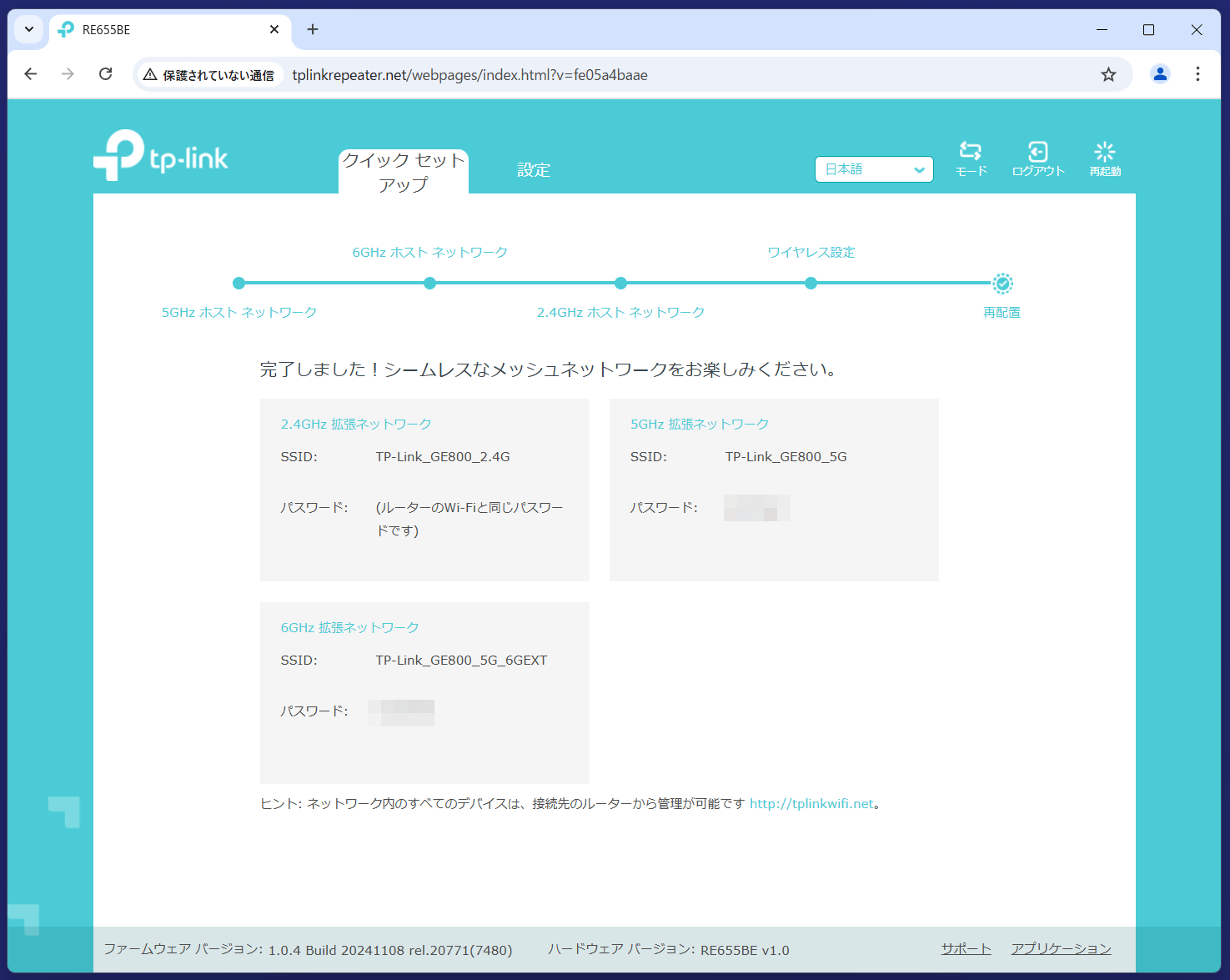Click the not-secure connection warning
This screenshot has height=980, width=1230.
tap(208, 75)
